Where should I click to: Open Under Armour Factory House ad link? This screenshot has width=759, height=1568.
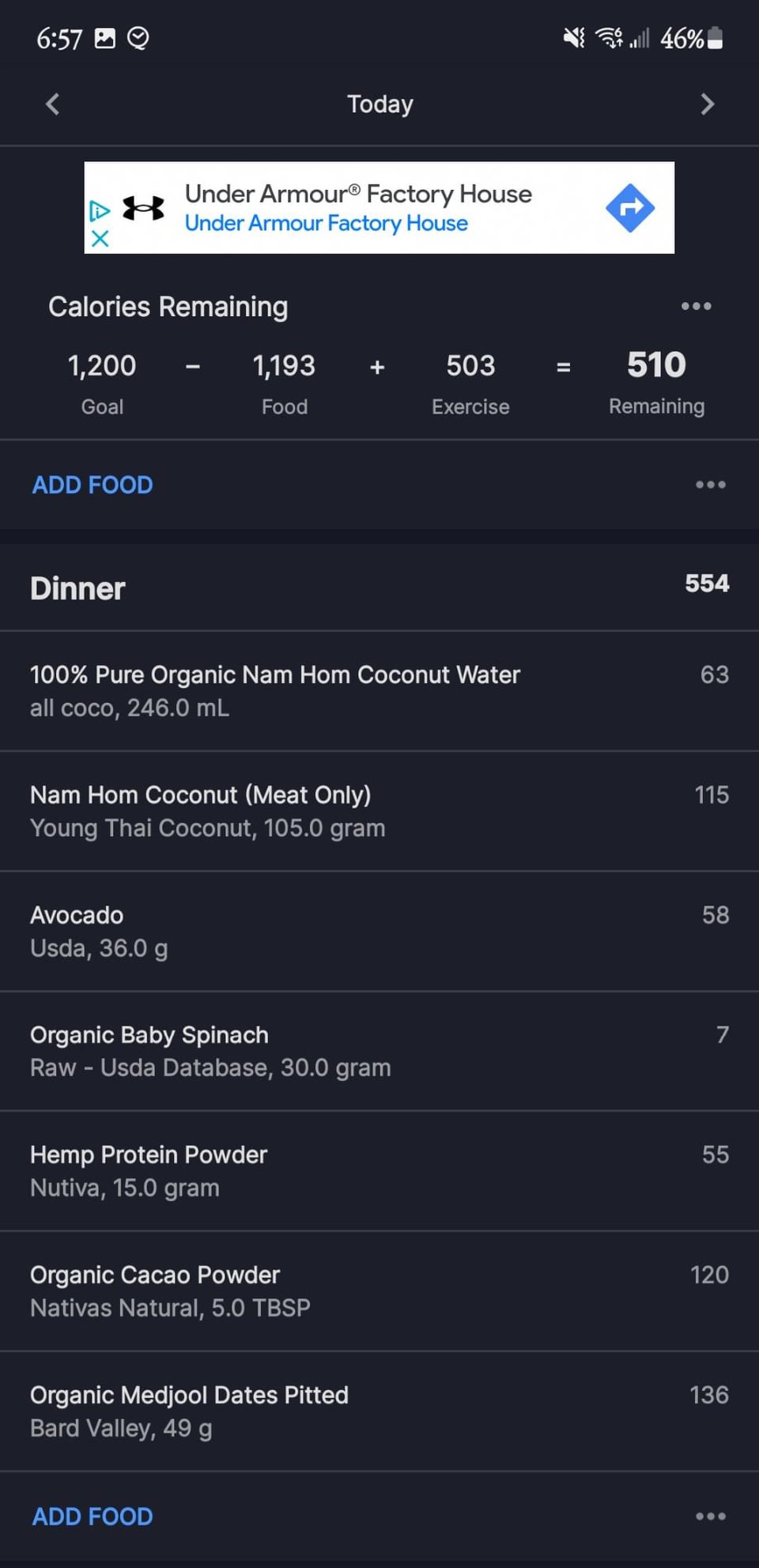pyautogui.click(x=357, y=208)
